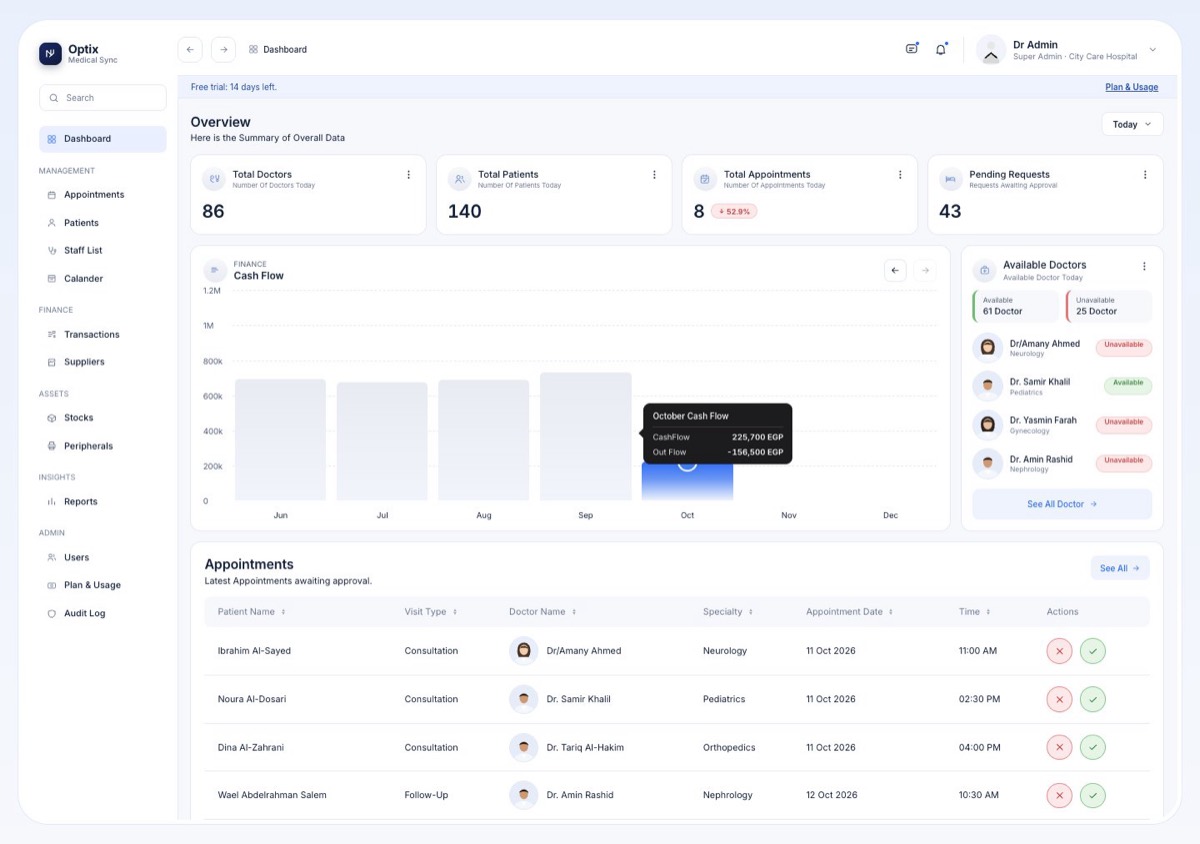Sort table by Patient Name

(x=283, y=612)
